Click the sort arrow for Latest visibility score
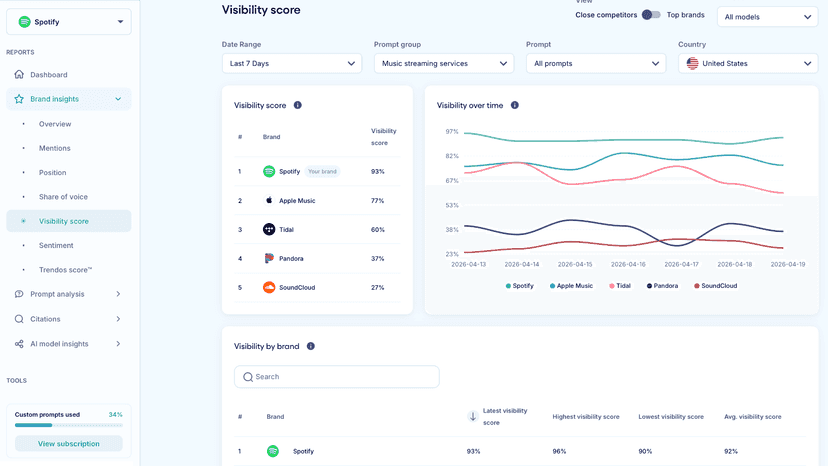The image size is (828, 466). click(x=473, y=416)
